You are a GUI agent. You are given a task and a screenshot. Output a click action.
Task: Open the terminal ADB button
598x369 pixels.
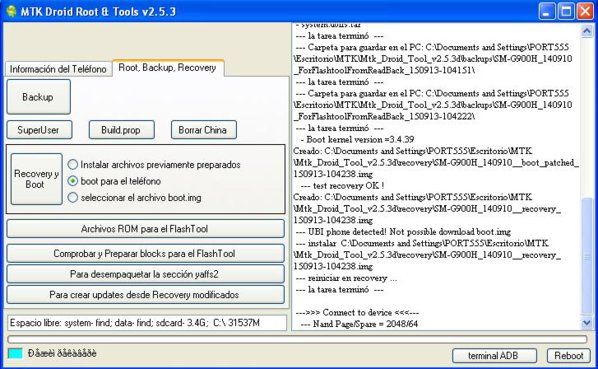(x=494, y=355)
